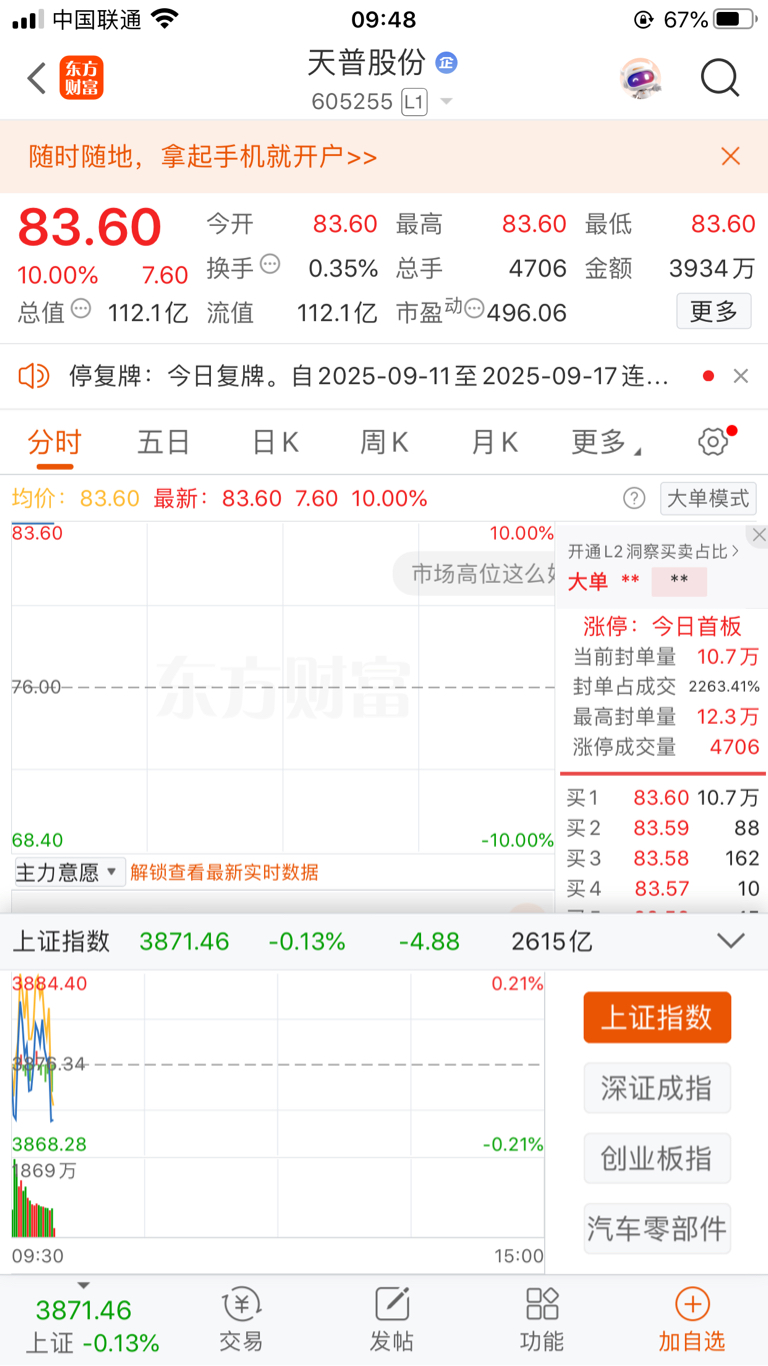Tap 涨停：今日首板 label

662,626
